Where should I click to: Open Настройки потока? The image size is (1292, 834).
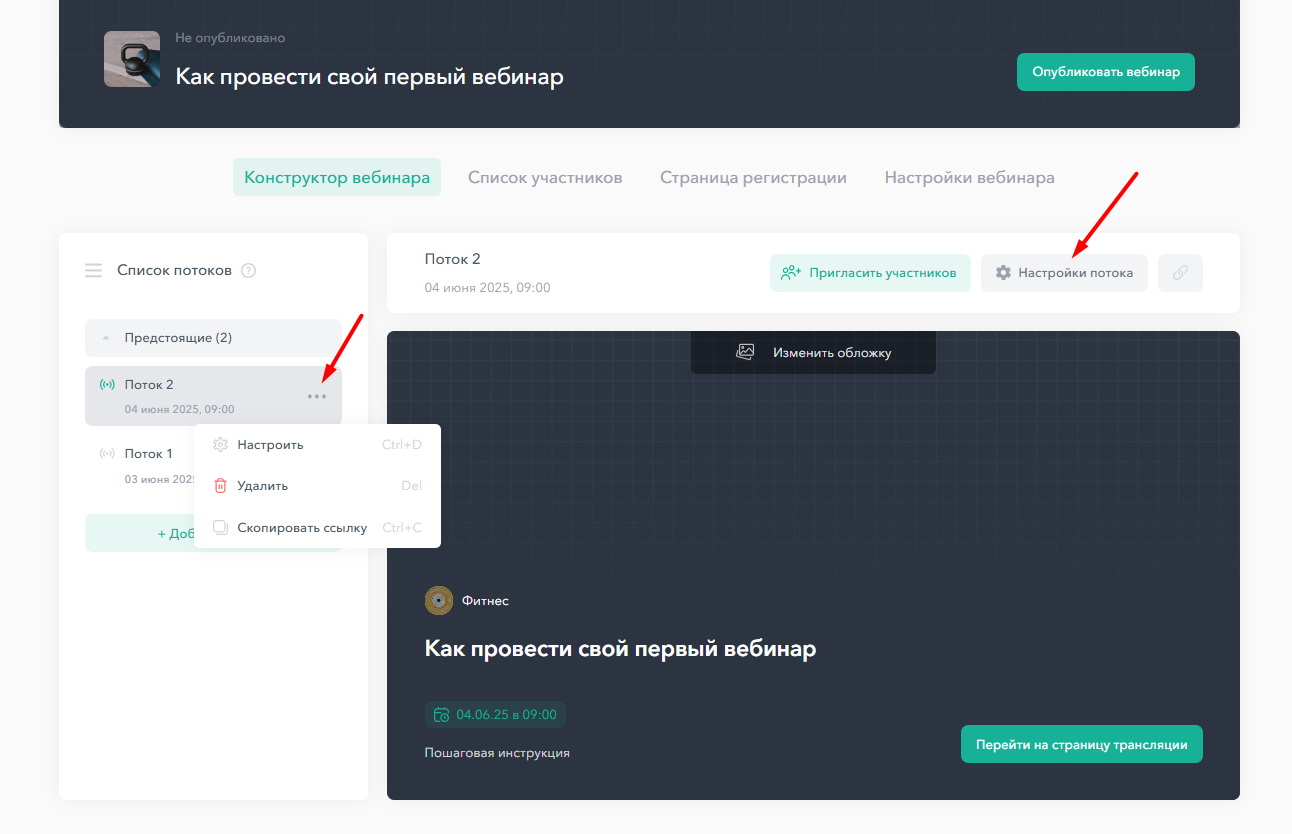pyautogui.click(x=1064, y=273)
